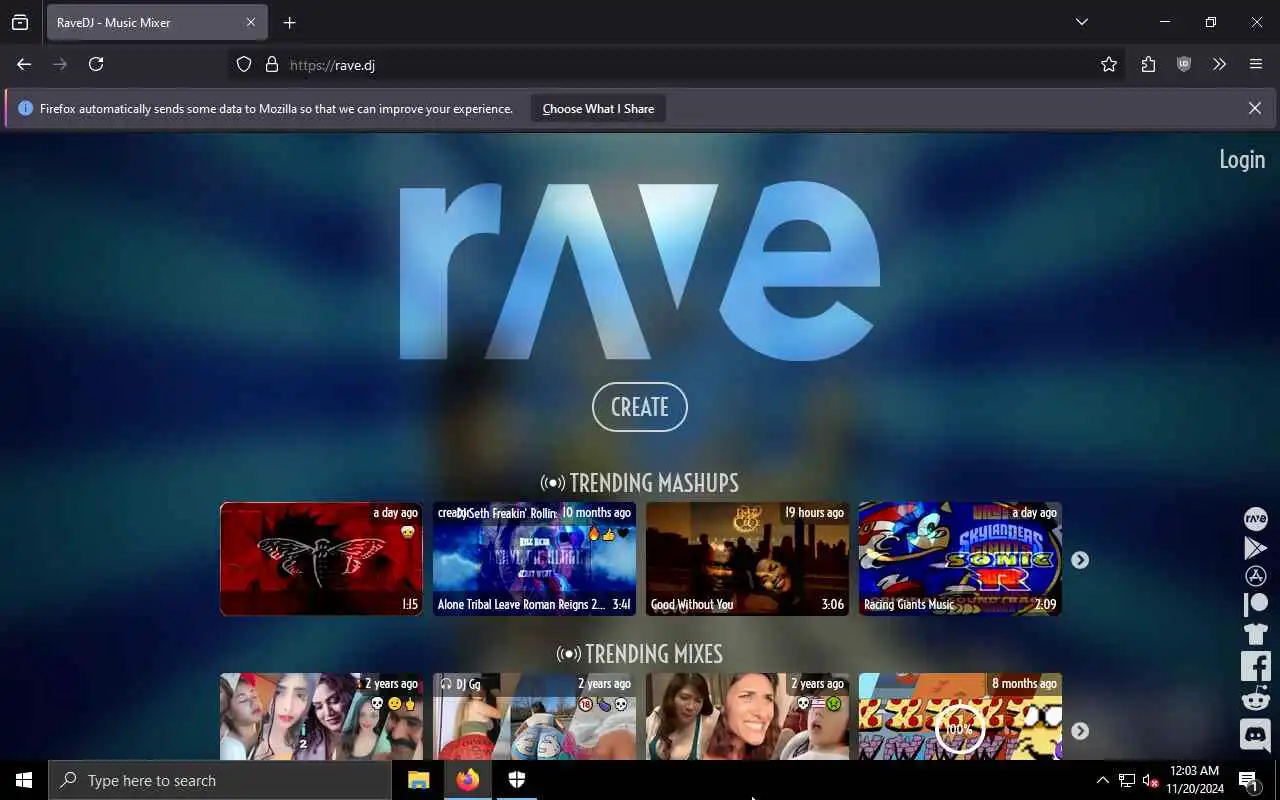Open the Firefox extensions puzzle icon
1280x800 pixels.
click(1148, 64)
